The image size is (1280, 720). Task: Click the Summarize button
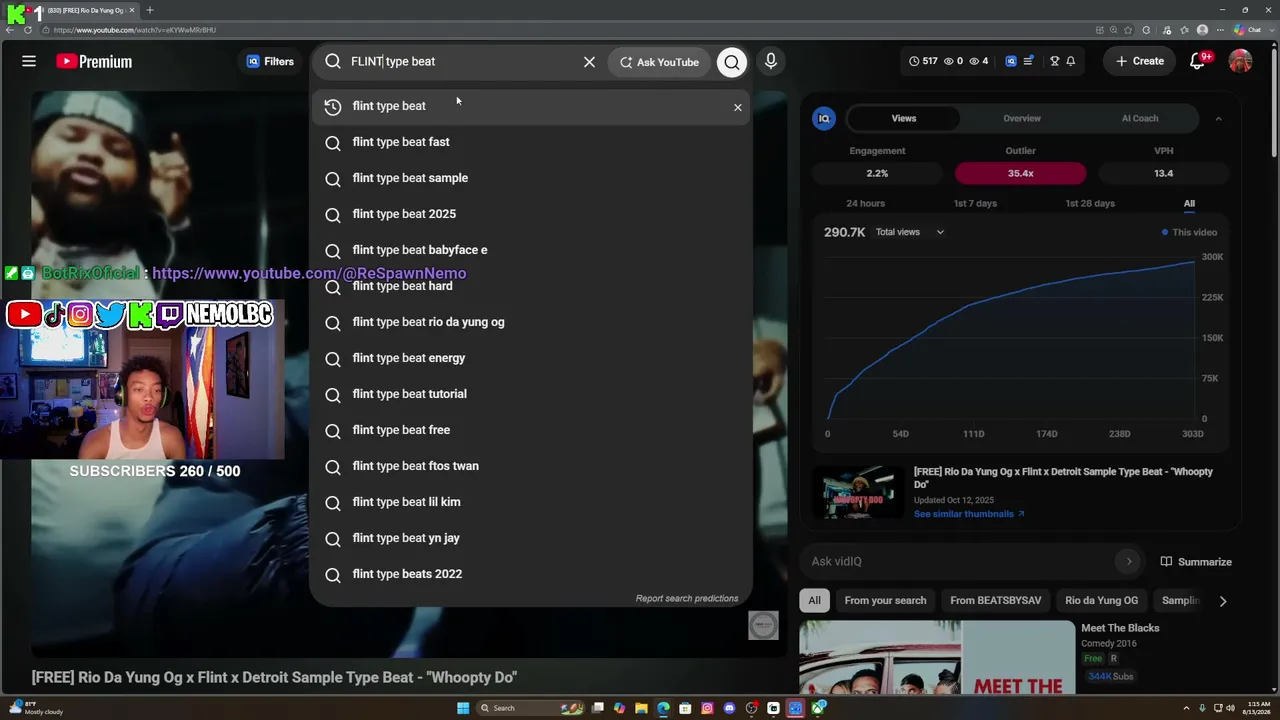(x=1195, y=561)
